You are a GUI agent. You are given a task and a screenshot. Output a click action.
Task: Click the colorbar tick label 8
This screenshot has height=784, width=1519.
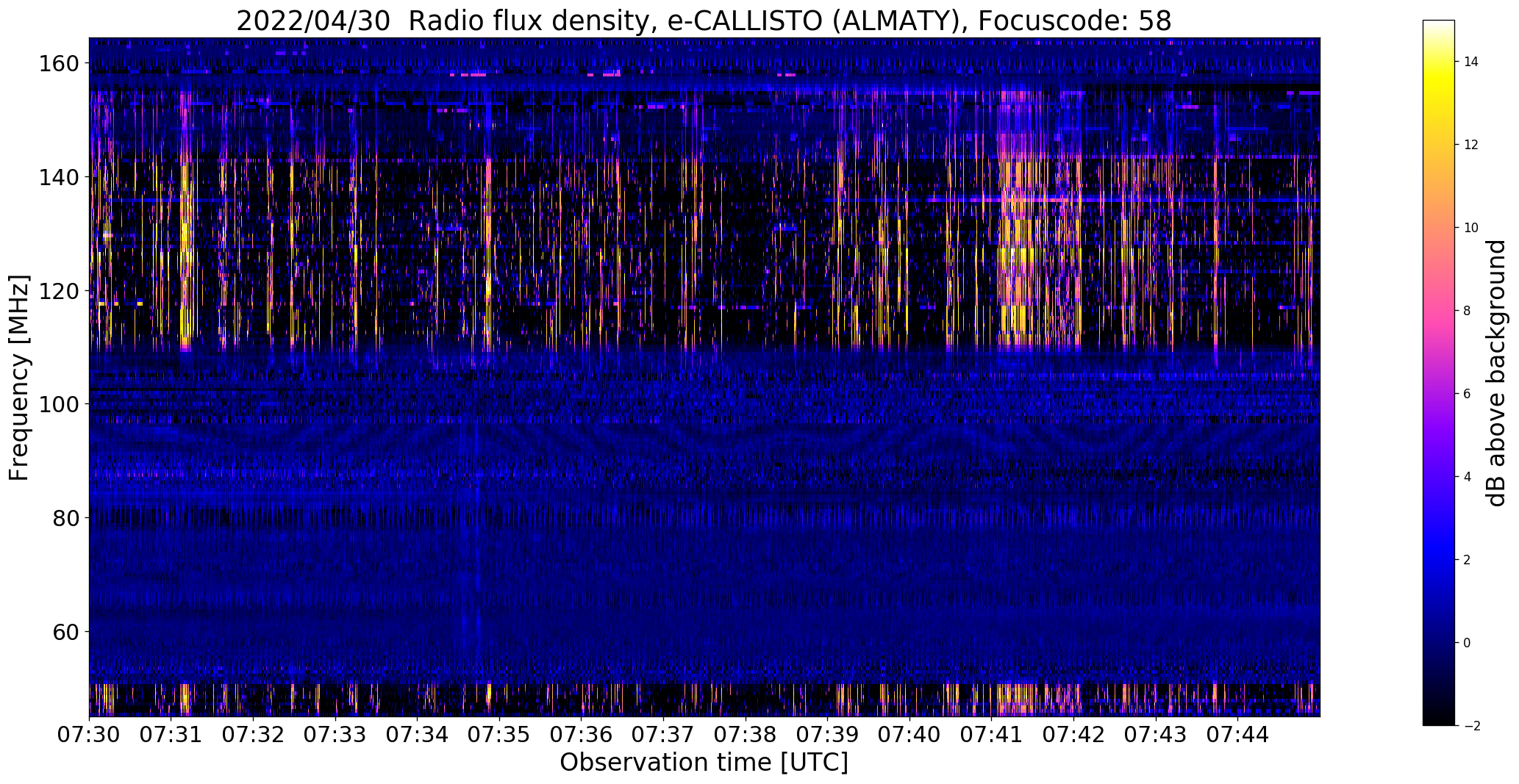pyautogui.click(x=1468, y=311)
